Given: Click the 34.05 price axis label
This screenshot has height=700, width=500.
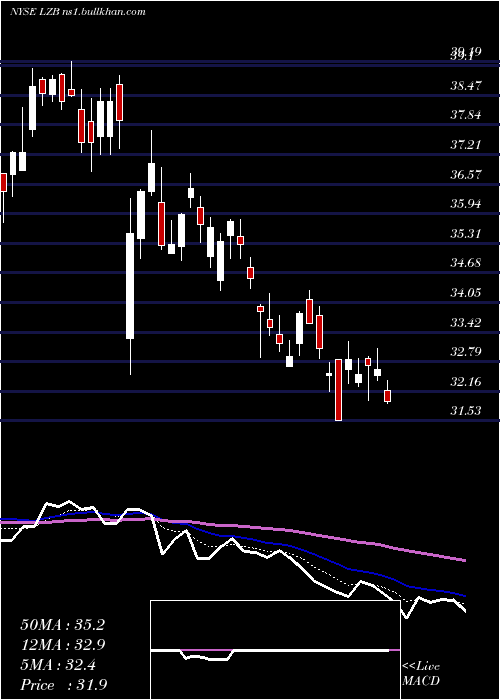Looking at the screenshot, I should pyautogui.click(x=466, y=292).
